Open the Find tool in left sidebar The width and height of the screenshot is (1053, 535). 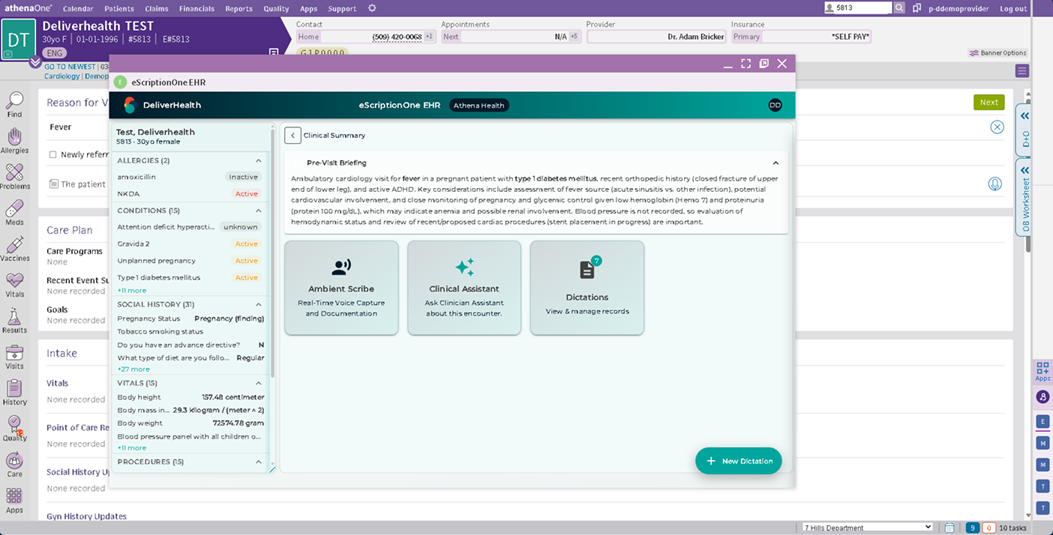coord(15,104)
